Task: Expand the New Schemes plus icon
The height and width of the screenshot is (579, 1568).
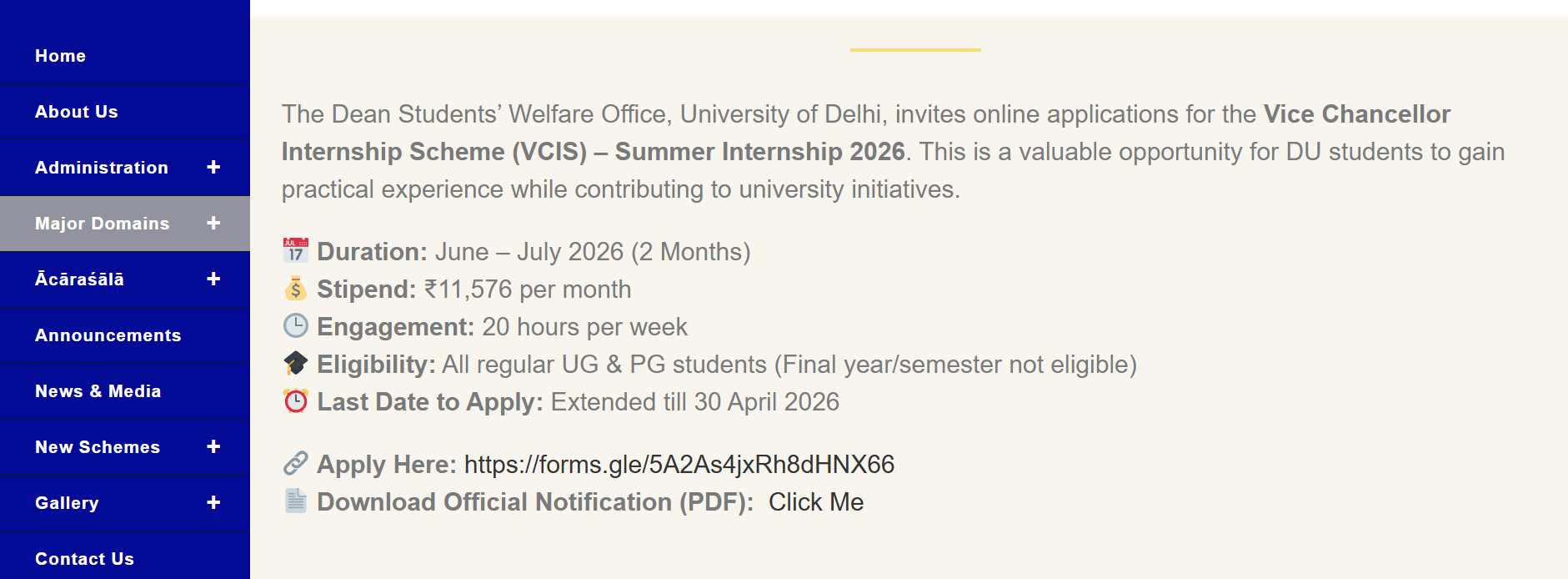Action: coord(213,446)
